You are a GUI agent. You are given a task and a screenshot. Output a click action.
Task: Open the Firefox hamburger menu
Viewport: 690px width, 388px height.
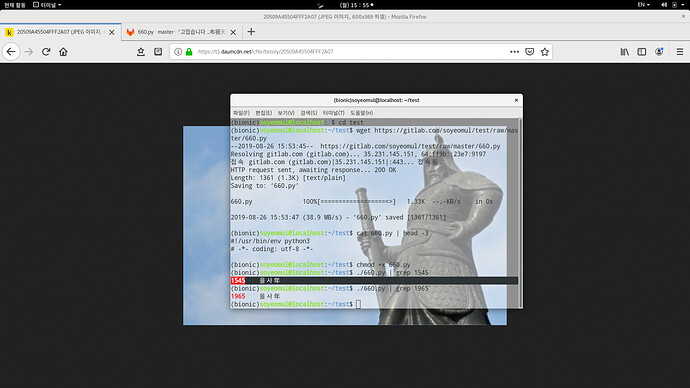point(680,52)
